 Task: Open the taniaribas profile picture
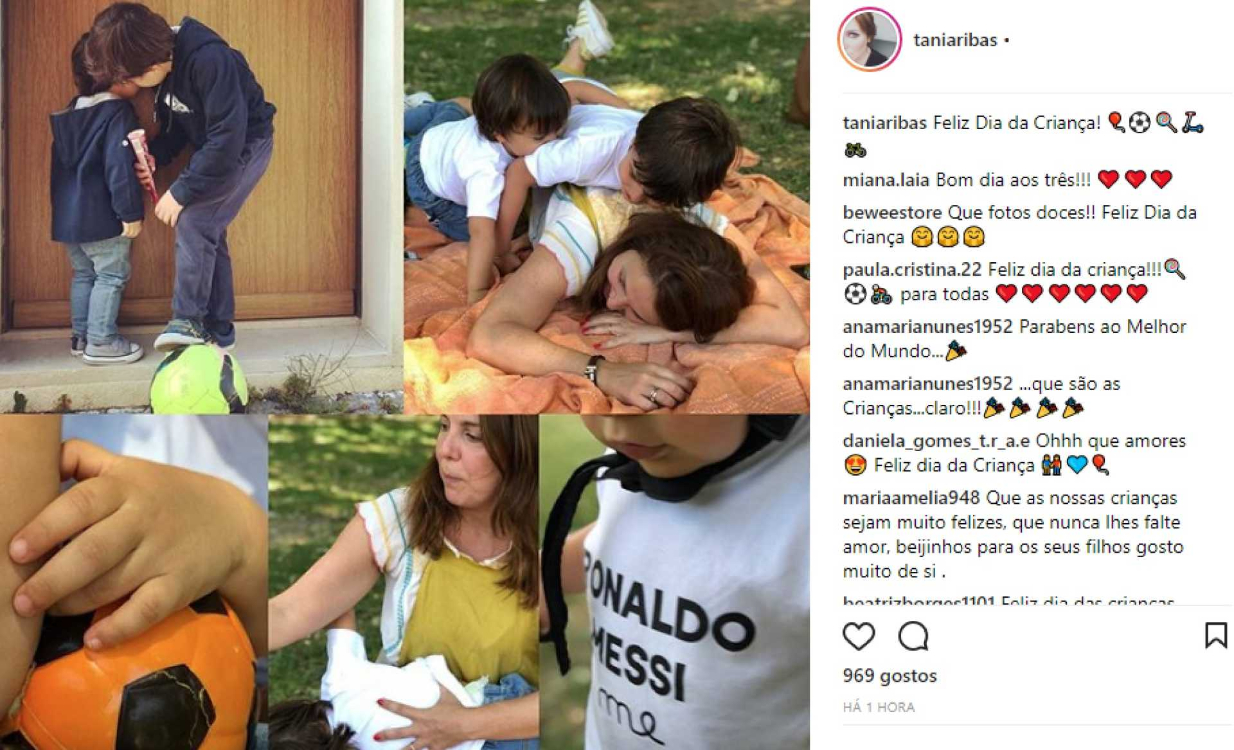[x=869, y=40]
